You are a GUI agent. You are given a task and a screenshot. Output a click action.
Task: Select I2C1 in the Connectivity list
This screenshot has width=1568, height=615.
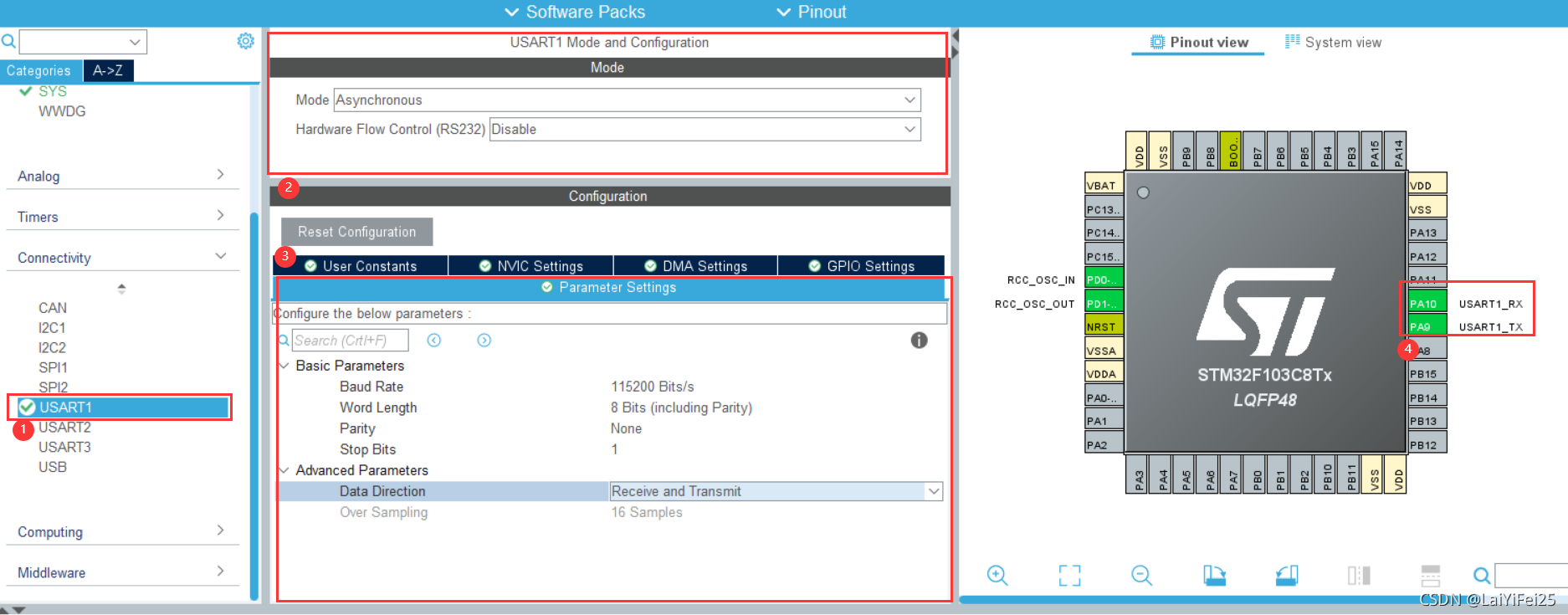(52, 328)
